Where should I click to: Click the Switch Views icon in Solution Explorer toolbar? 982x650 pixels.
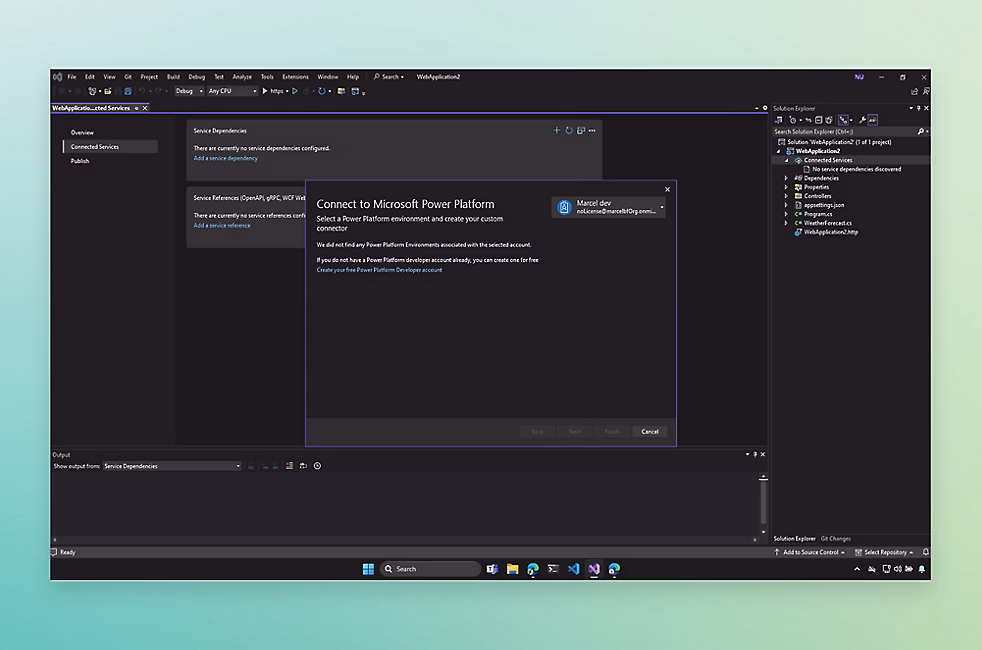click(x=779, y=120)
